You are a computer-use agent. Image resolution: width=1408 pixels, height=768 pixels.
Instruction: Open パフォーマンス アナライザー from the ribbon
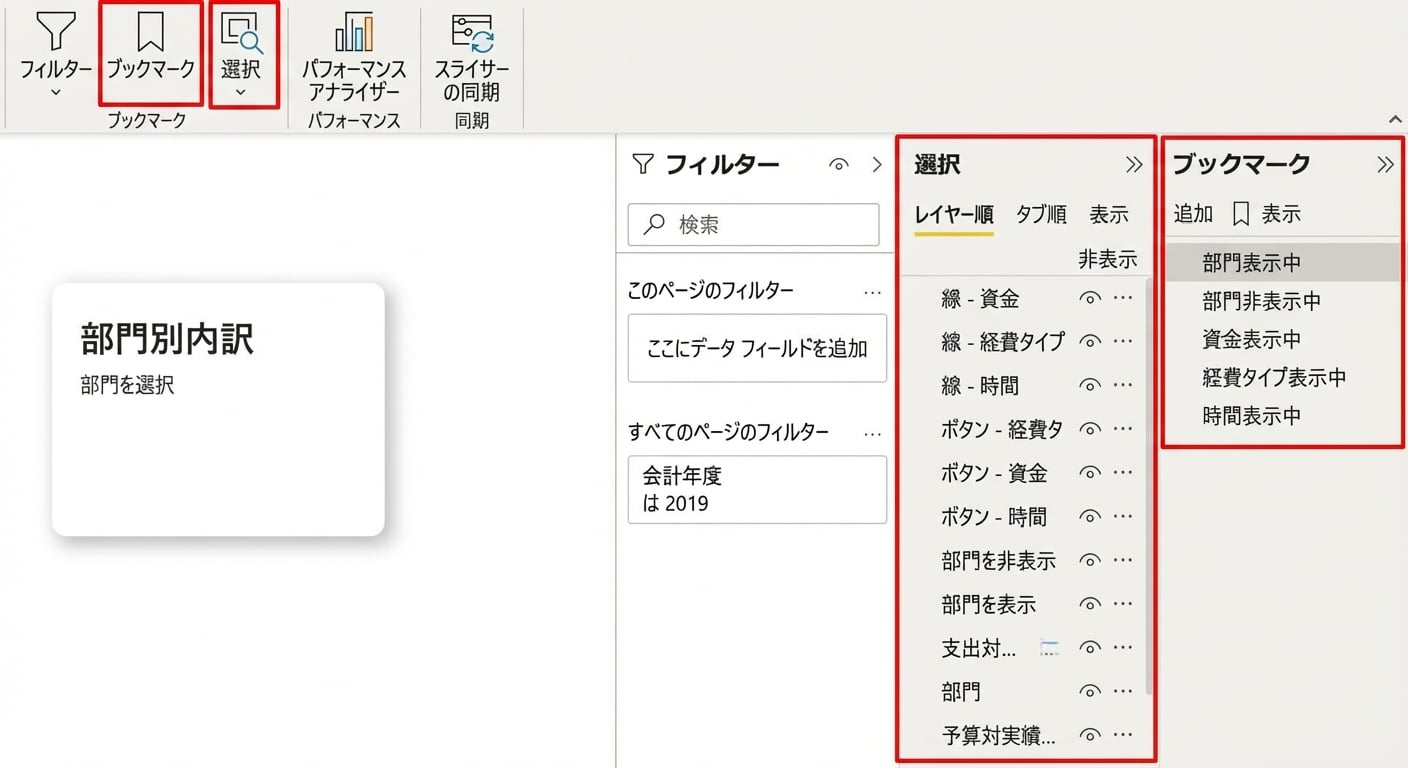click(354, 57)
